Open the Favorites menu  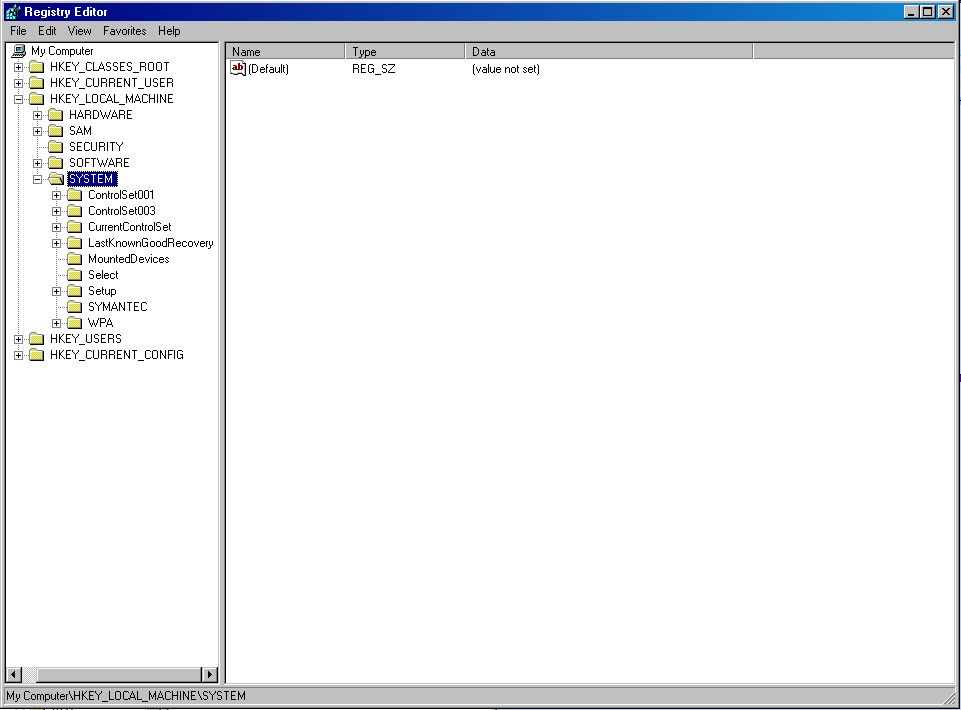pos(124,31)
